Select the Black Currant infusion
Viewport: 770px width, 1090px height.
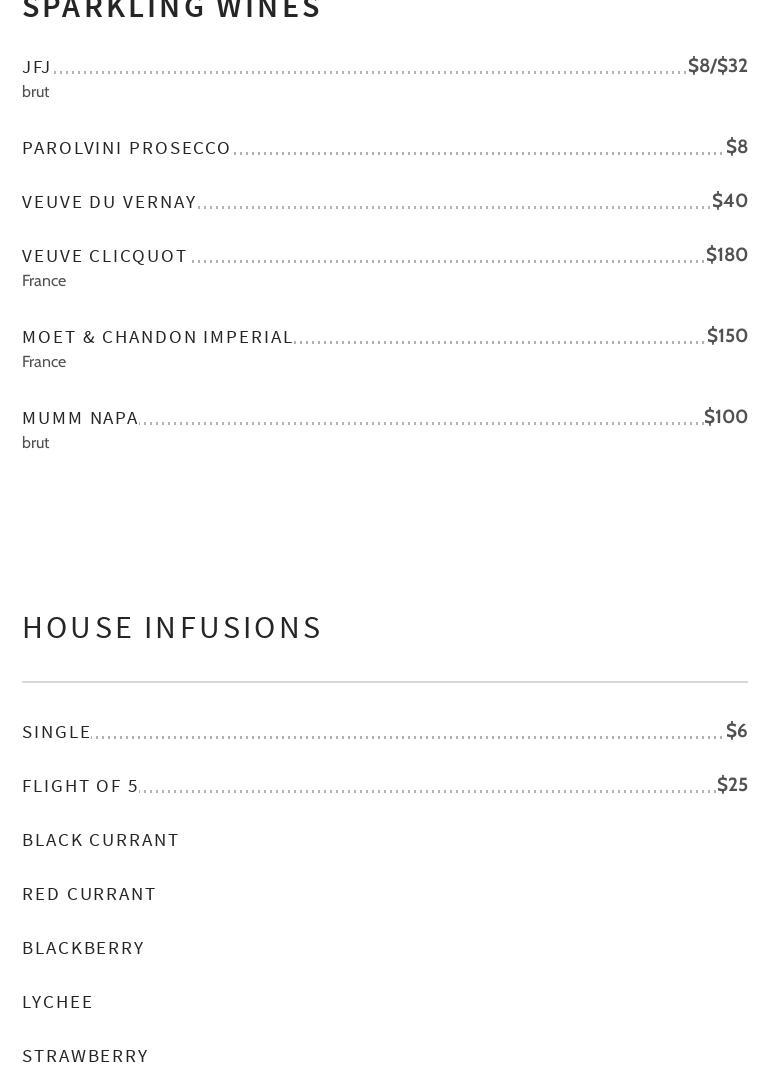[x=100, y=841]
